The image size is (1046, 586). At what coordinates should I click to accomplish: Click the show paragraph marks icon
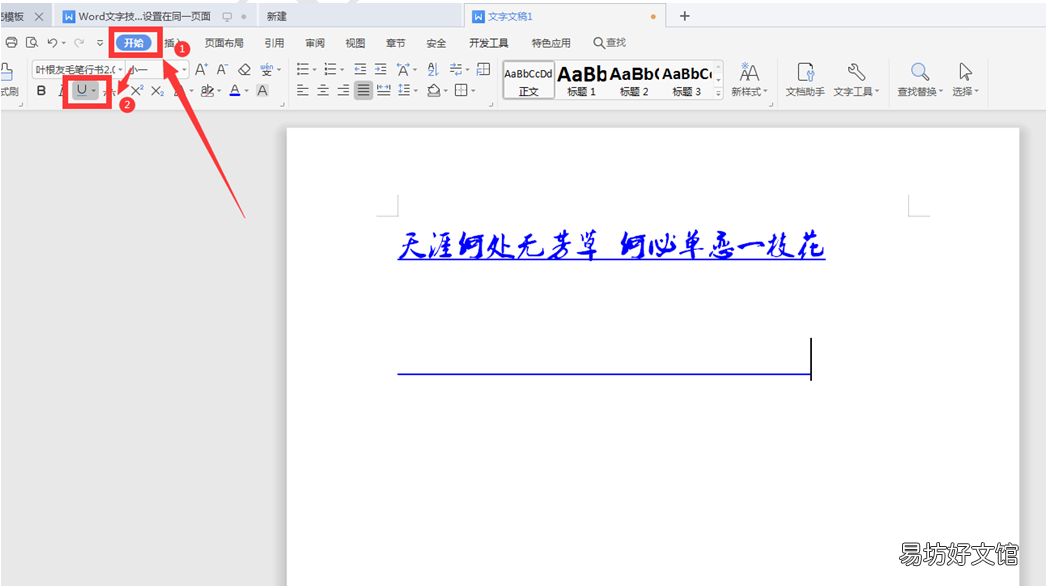(456, 69)
